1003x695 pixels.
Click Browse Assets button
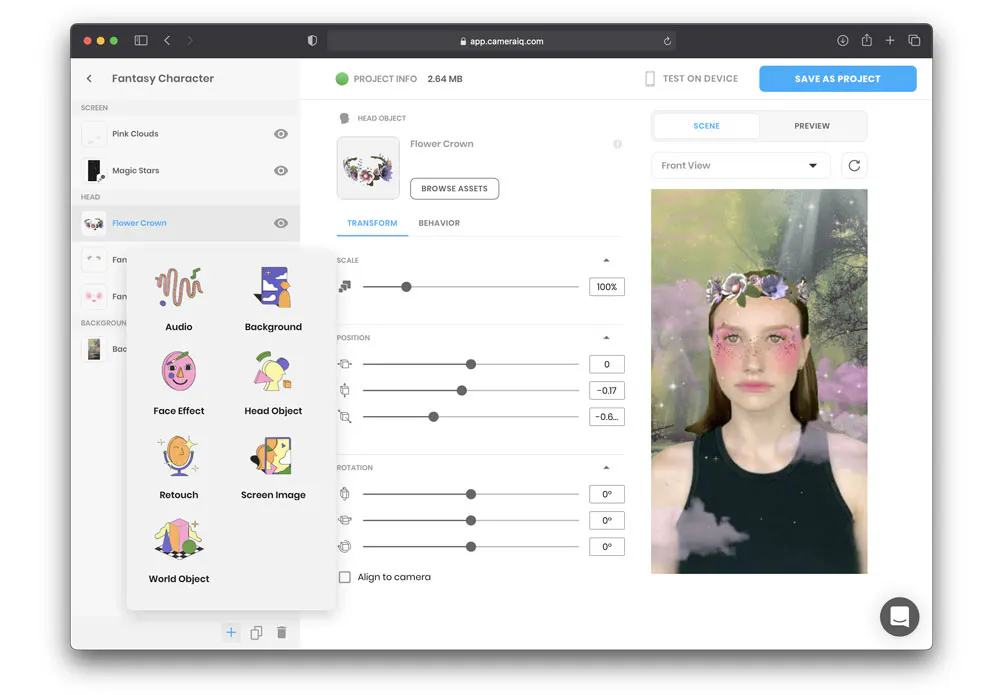[x=454, y=189]
